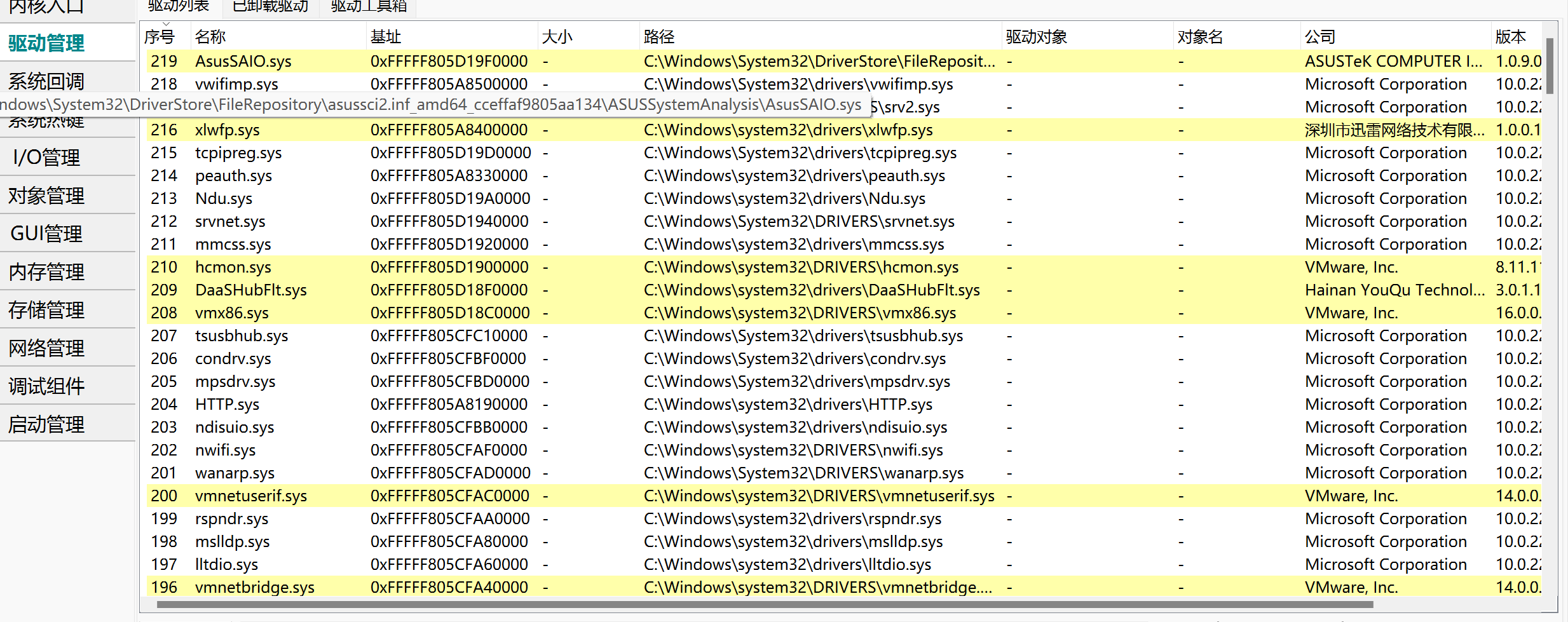Image resolution: width=1568 pixels, height=622 pixels.
Task: Click the nwifi.sys driver name
Action: [x=226, y=450]
